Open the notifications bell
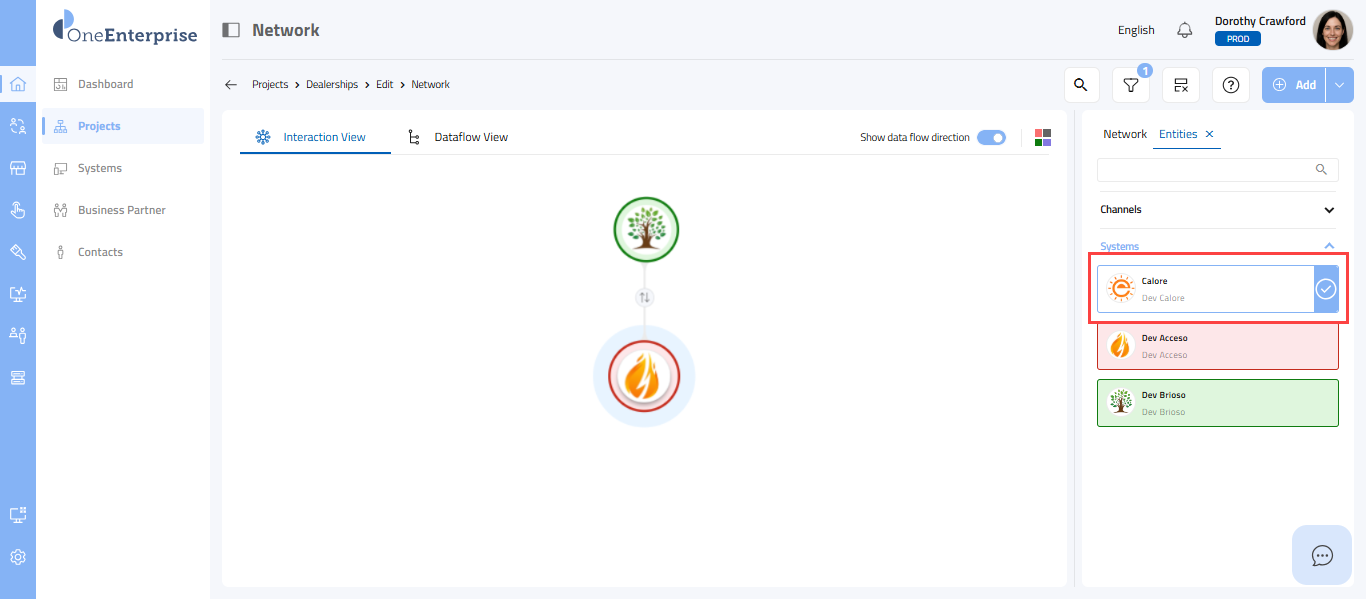The image size is (1366, 599). pyautogui.click(x=1185, y=30)
